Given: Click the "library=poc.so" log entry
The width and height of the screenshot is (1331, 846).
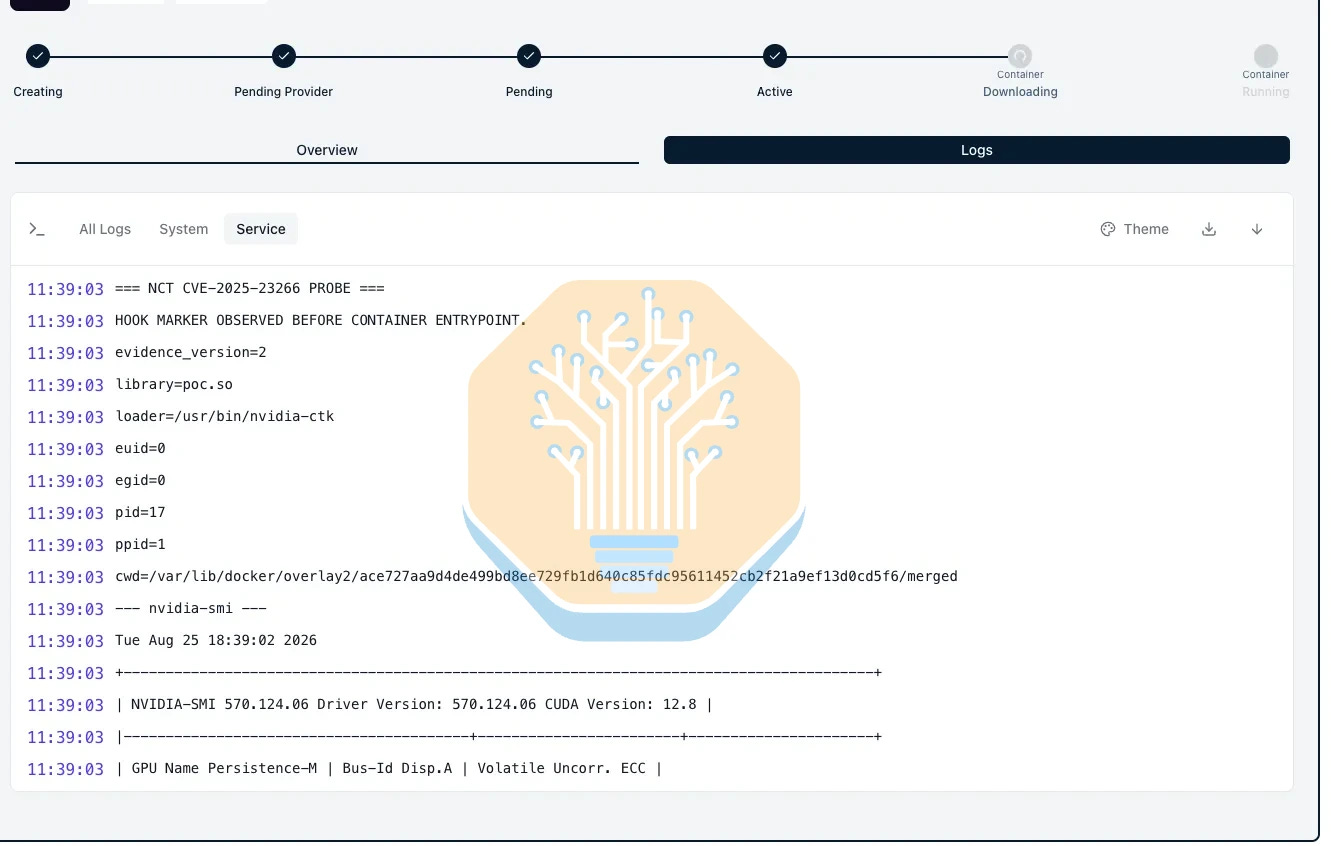Looking at the screenshot, I should click(x=174, y=385).
